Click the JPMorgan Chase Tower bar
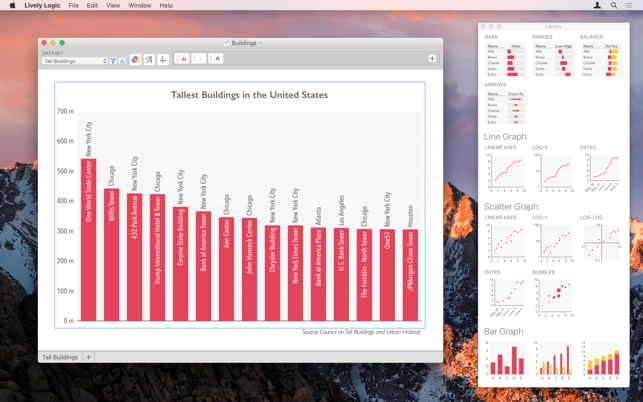The width and height of the screenshot is (643, 402). pos(410,275)
